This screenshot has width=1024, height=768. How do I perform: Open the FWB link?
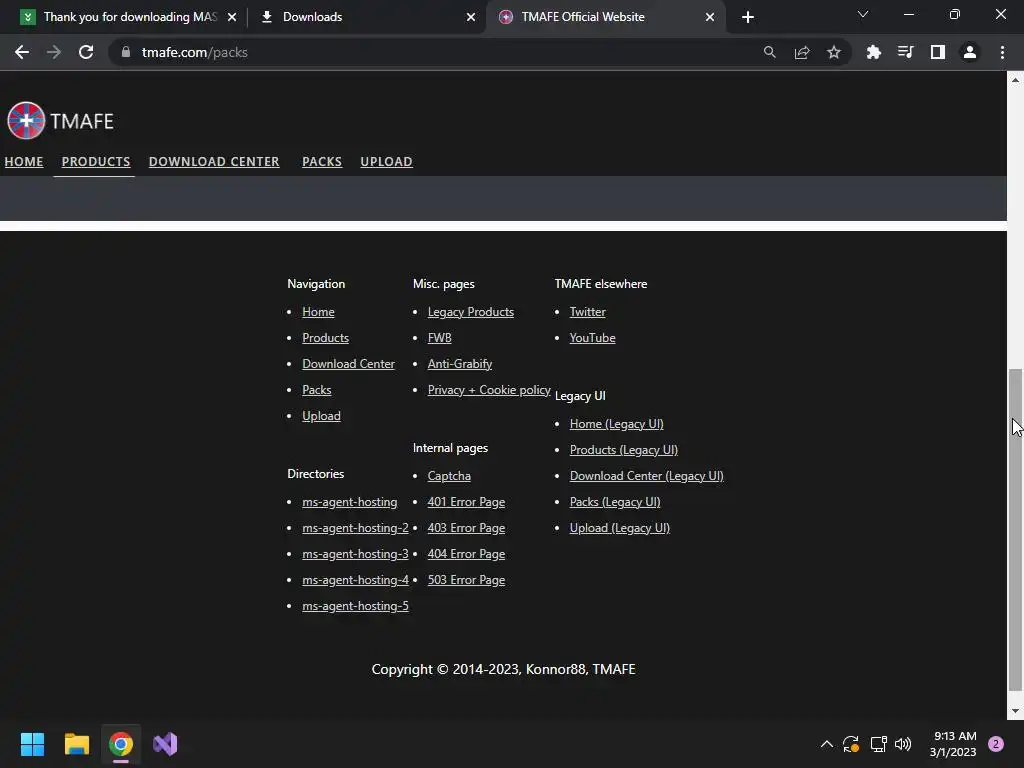440,338
